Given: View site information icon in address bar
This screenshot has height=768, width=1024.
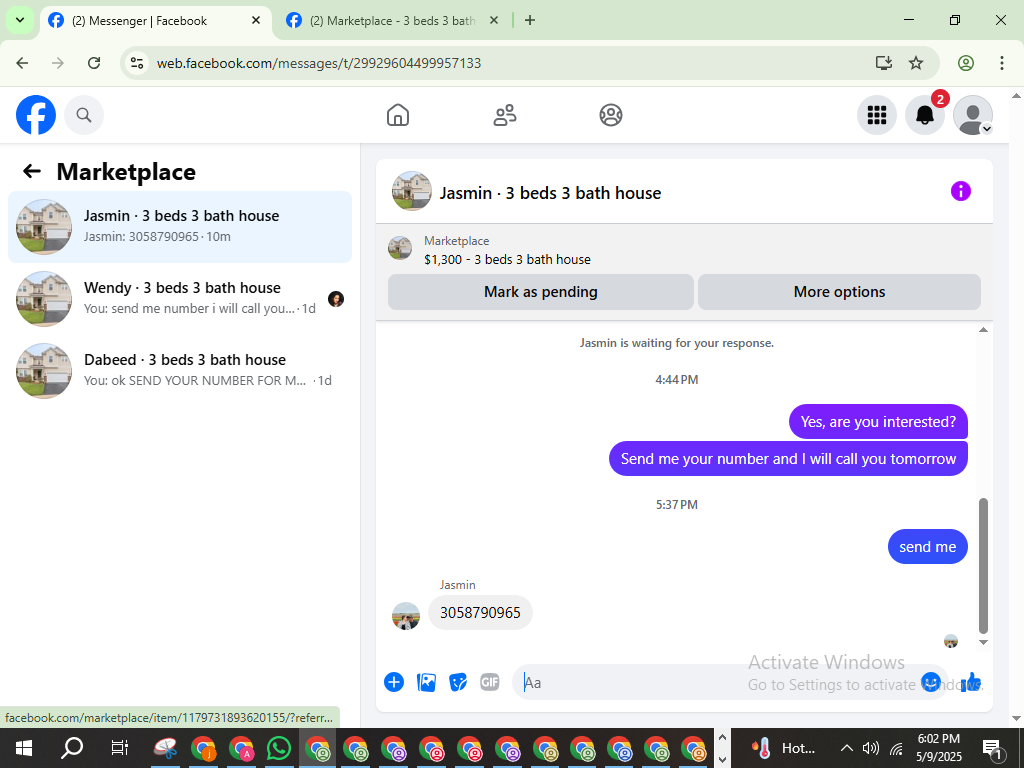Looking at the screenshot, I should click(136, 63).
